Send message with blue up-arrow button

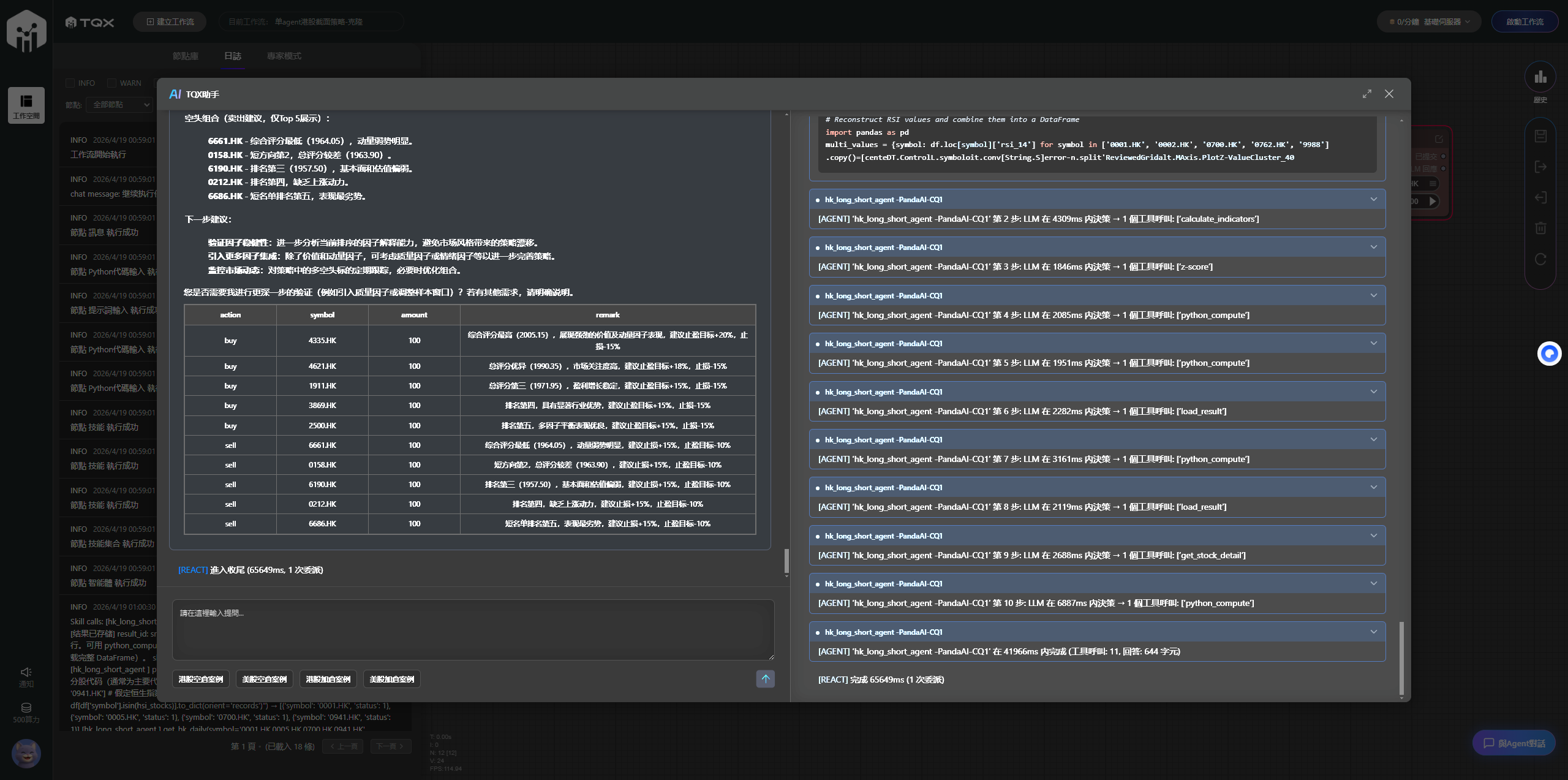[765, 678]
